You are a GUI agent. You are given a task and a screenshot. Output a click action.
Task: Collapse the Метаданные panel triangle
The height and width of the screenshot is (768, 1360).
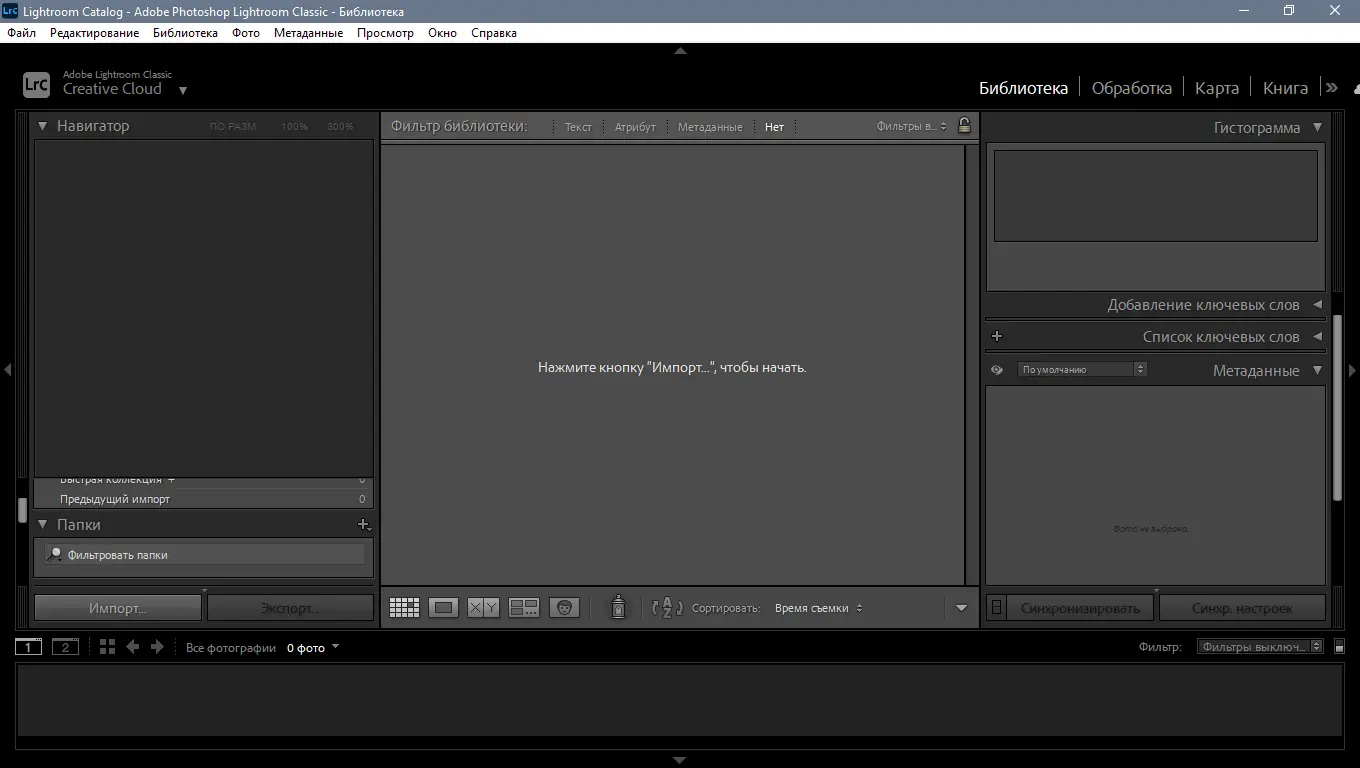(1317, 370)
